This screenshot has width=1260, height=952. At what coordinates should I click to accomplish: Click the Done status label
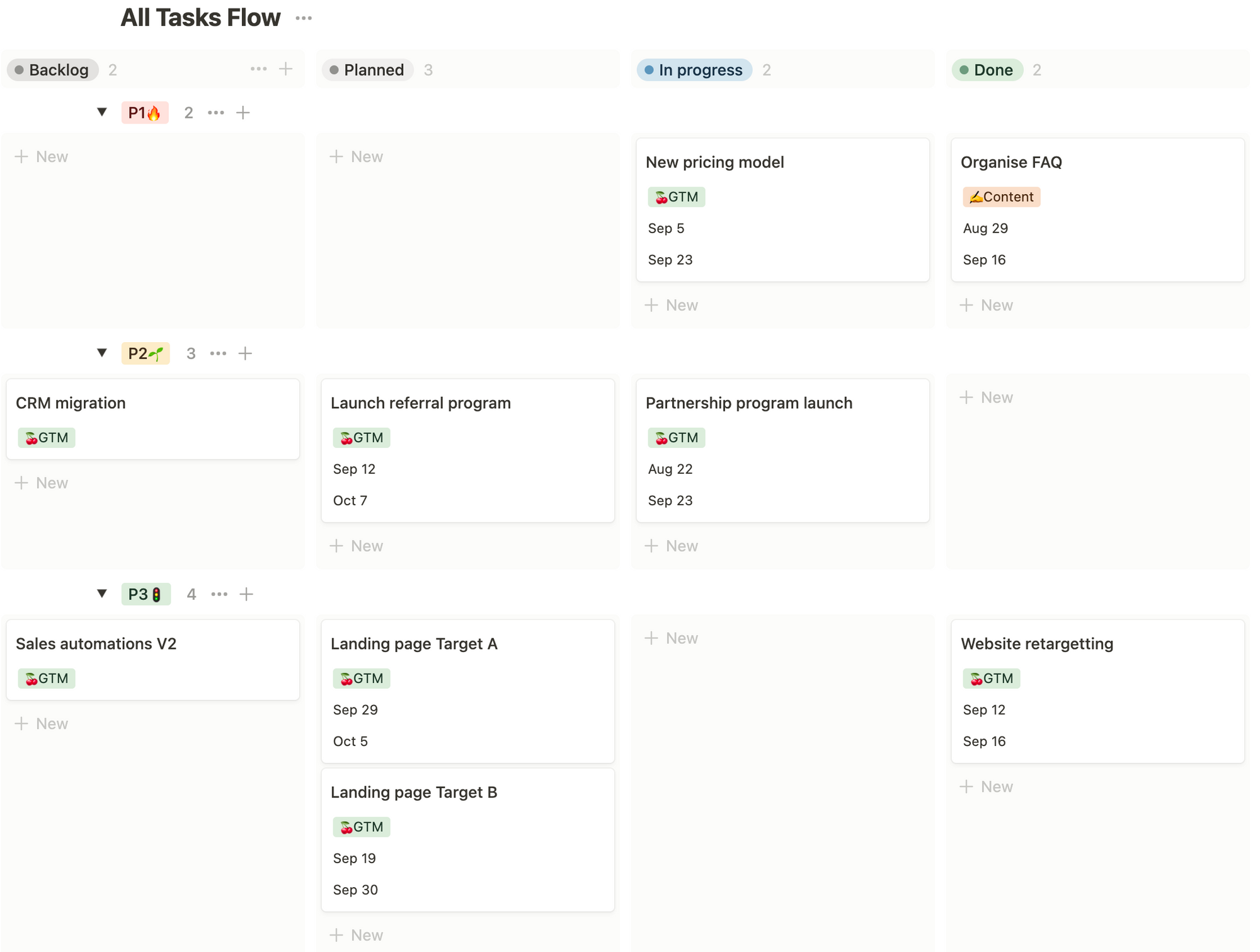coord(987,70)
